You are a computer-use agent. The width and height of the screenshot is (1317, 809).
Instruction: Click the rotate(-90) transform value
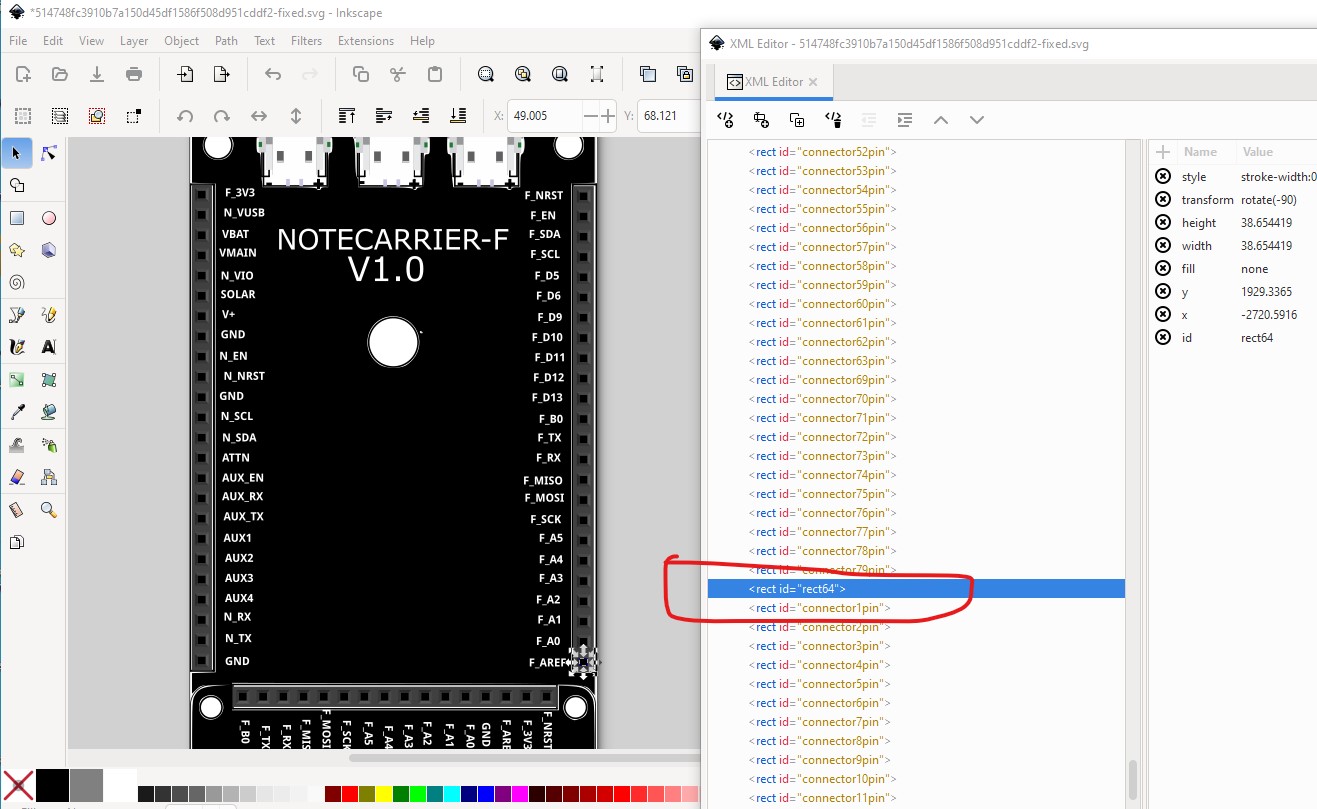click(x=1268, y=199)
